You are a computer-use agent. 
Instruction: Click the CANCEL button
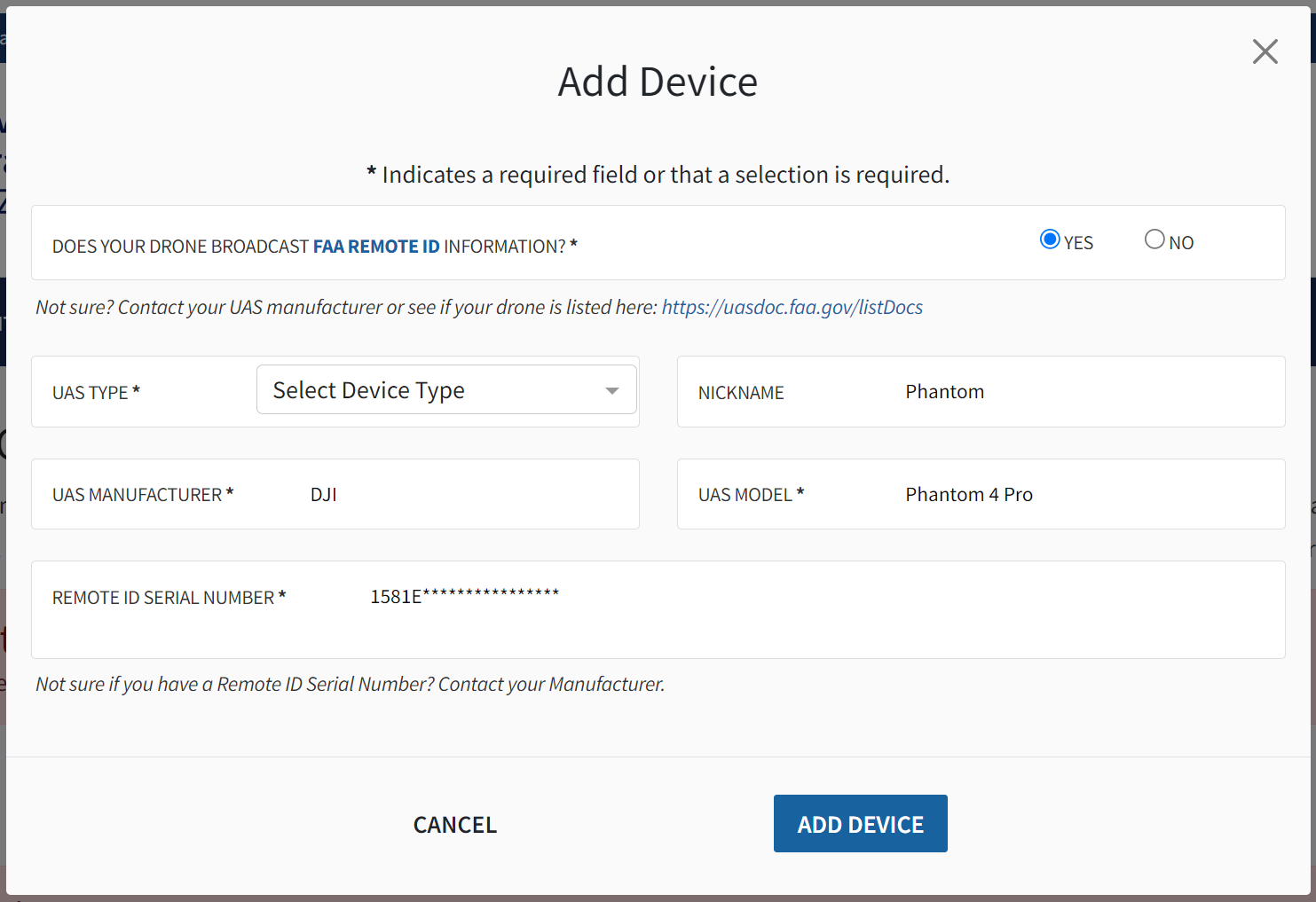(455, 824)
